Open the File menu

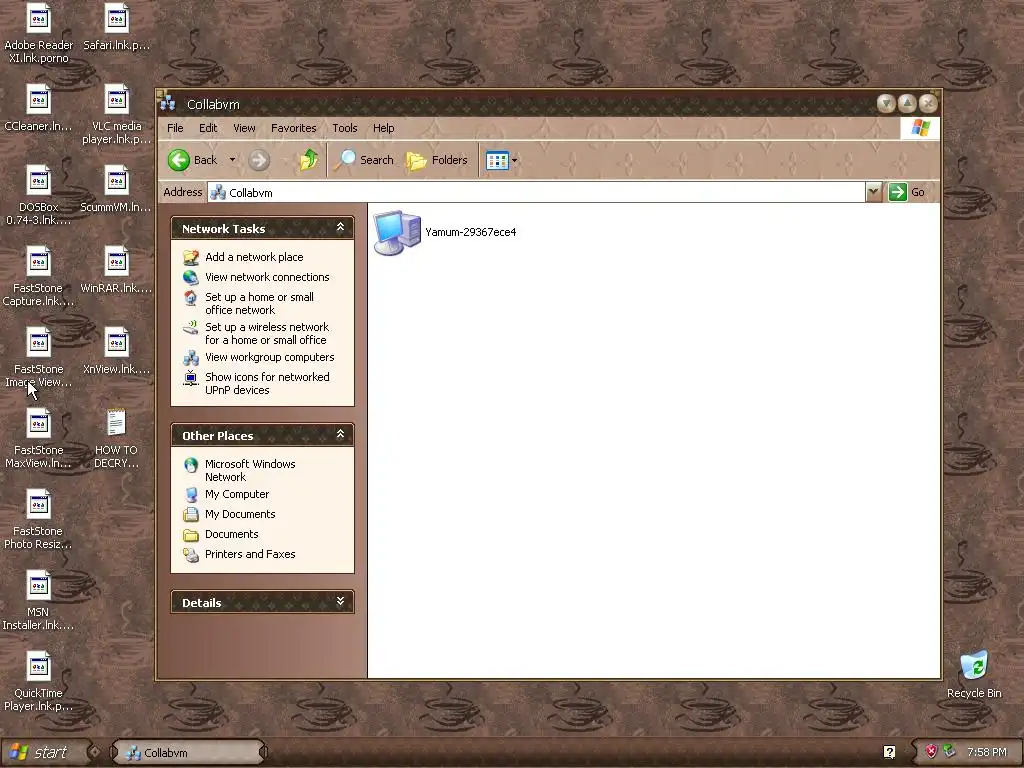pos(175,128)
